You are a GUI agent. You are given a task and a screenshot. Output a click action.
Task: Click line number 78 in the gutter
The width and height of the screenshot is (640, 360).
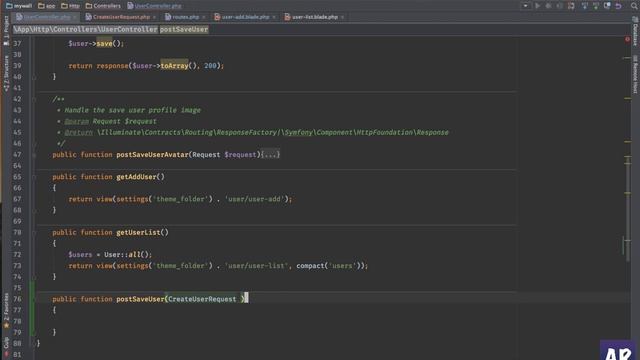17,321
